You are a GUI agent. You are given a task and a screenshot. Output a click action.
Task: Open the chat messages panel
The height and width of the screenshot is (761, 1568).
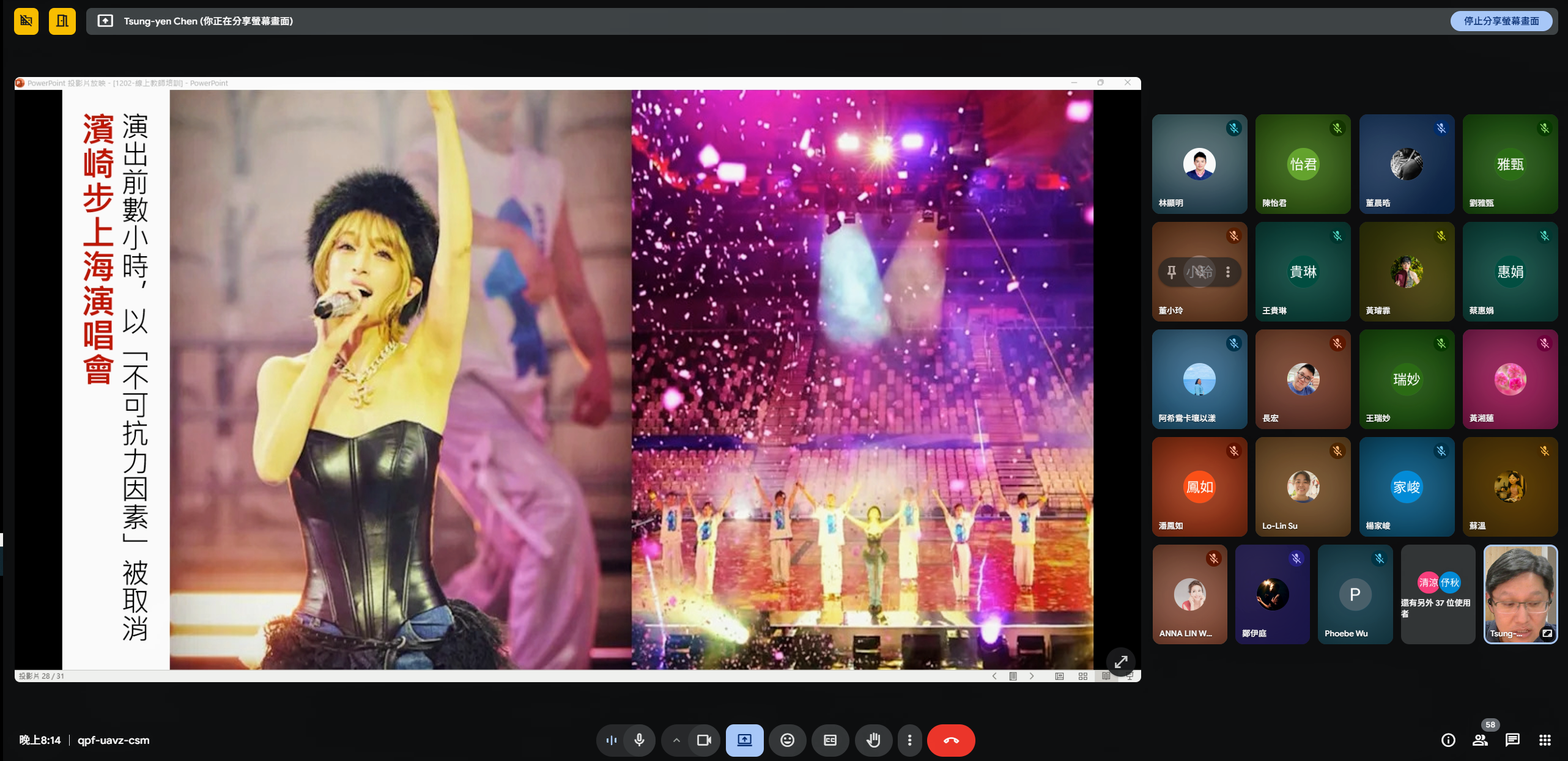coord(1512,740)
